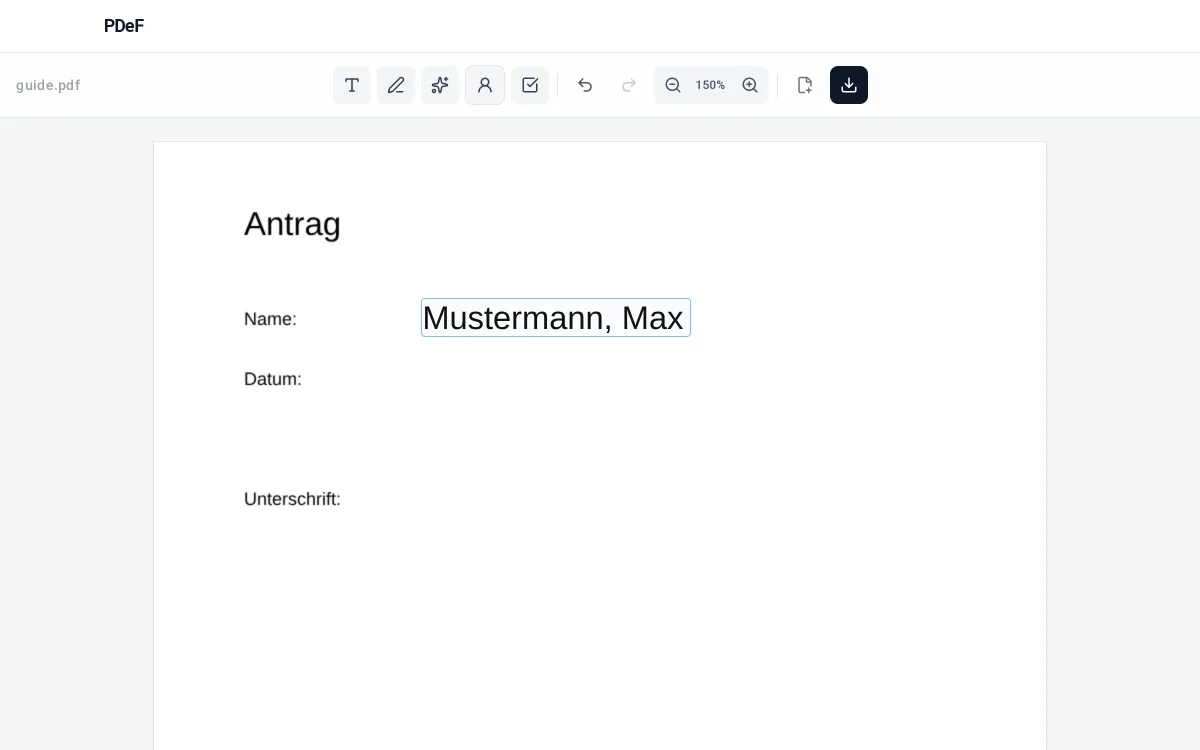This screenshot has height=750, width=1200.
Task: Click the Name: label
Action: 270,319
